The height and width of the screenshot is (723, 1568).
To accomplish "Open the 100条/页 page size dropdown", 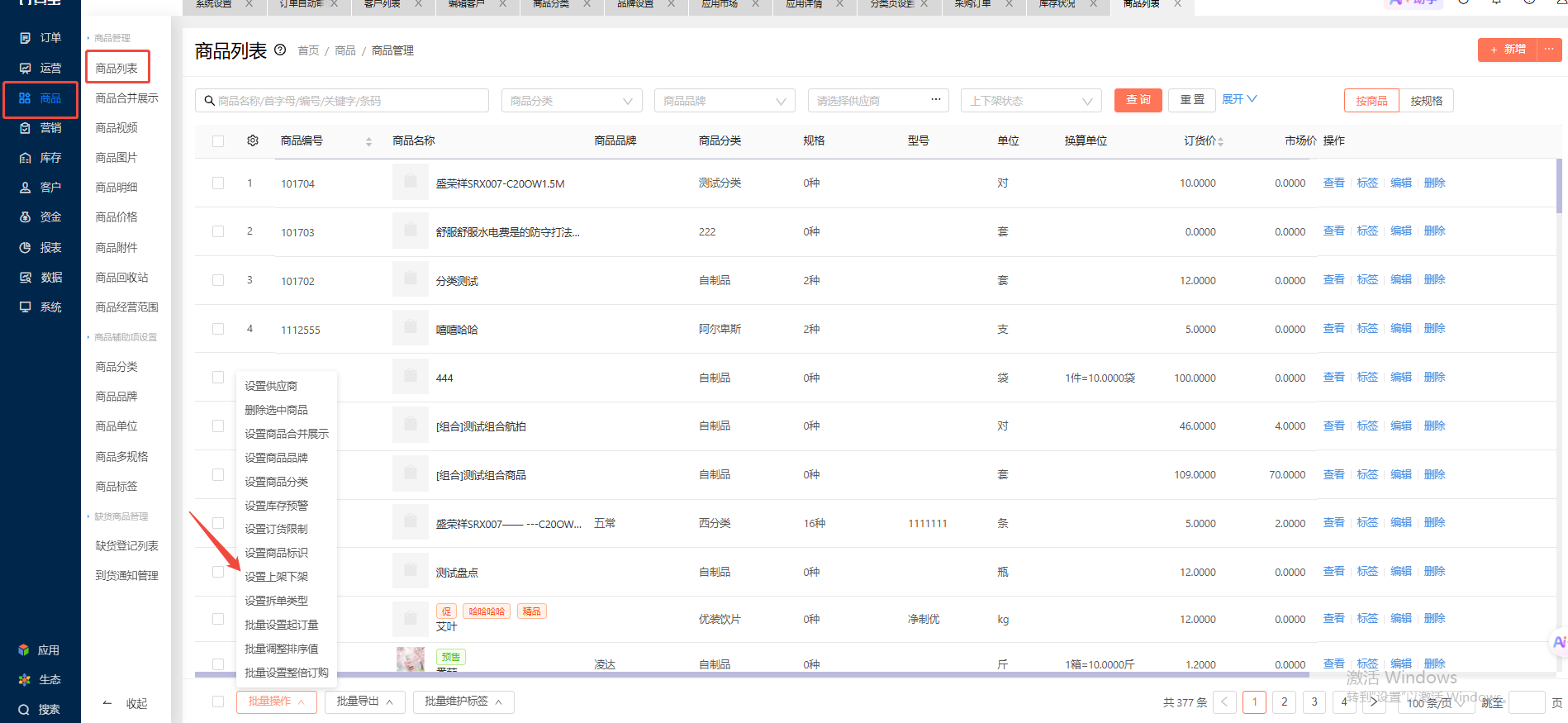I will 1436,702.
